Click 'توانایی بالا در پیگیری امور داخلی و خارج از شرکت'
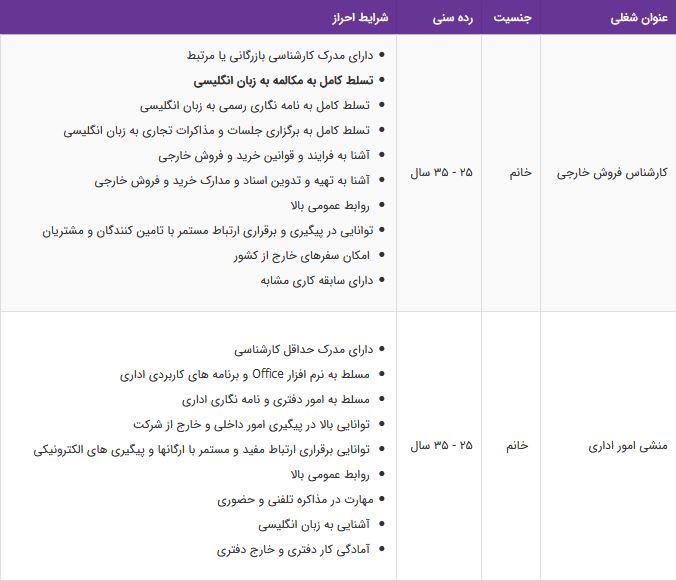Viewport: 676px width, 581px height. [x=251, y=425]
